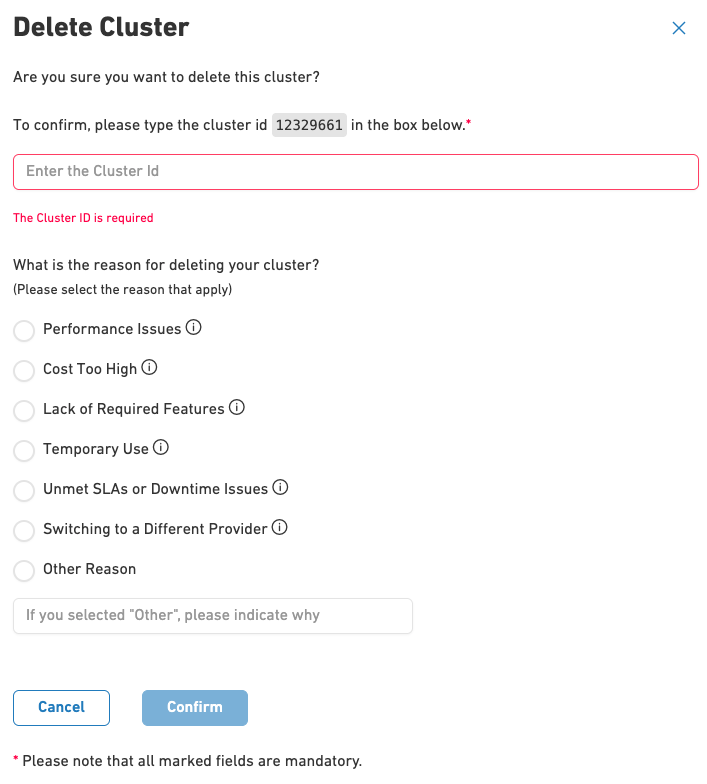The height and width of the screenshot is (784, 707).
Task: Click info icon beside Cost Too High
Action: point(150,368)
